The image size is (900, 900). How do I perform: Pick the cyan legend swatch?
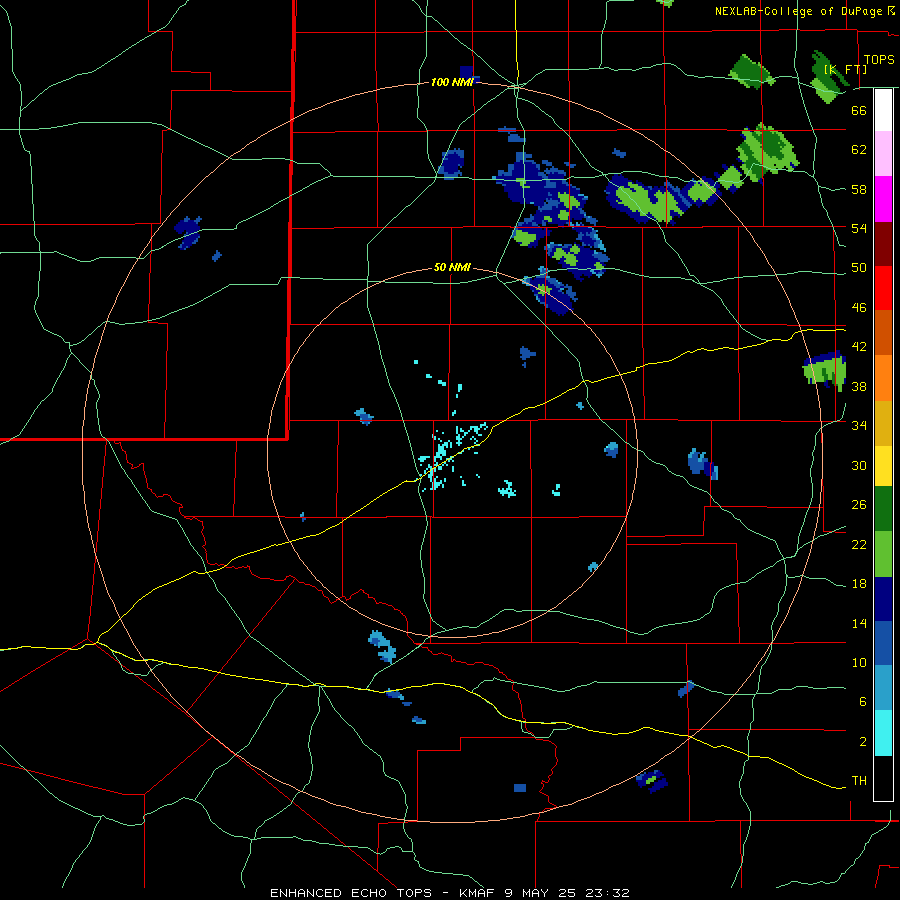[x=883, y=734]
